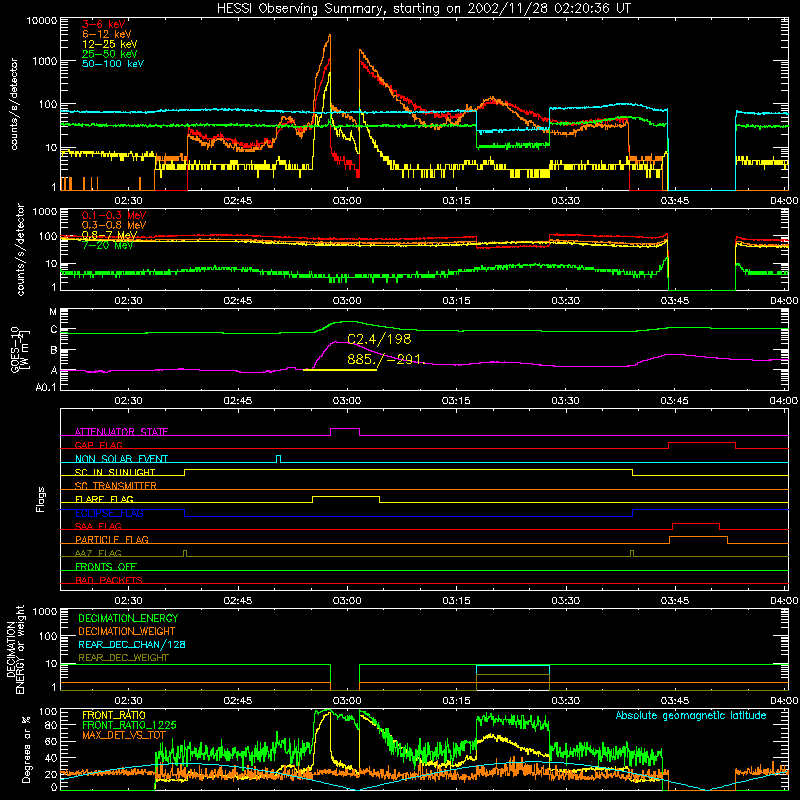This screenshot has width=800, height=800.
Task: Select the DECIMATION_WEIGHT legend label
Action: 127,631
